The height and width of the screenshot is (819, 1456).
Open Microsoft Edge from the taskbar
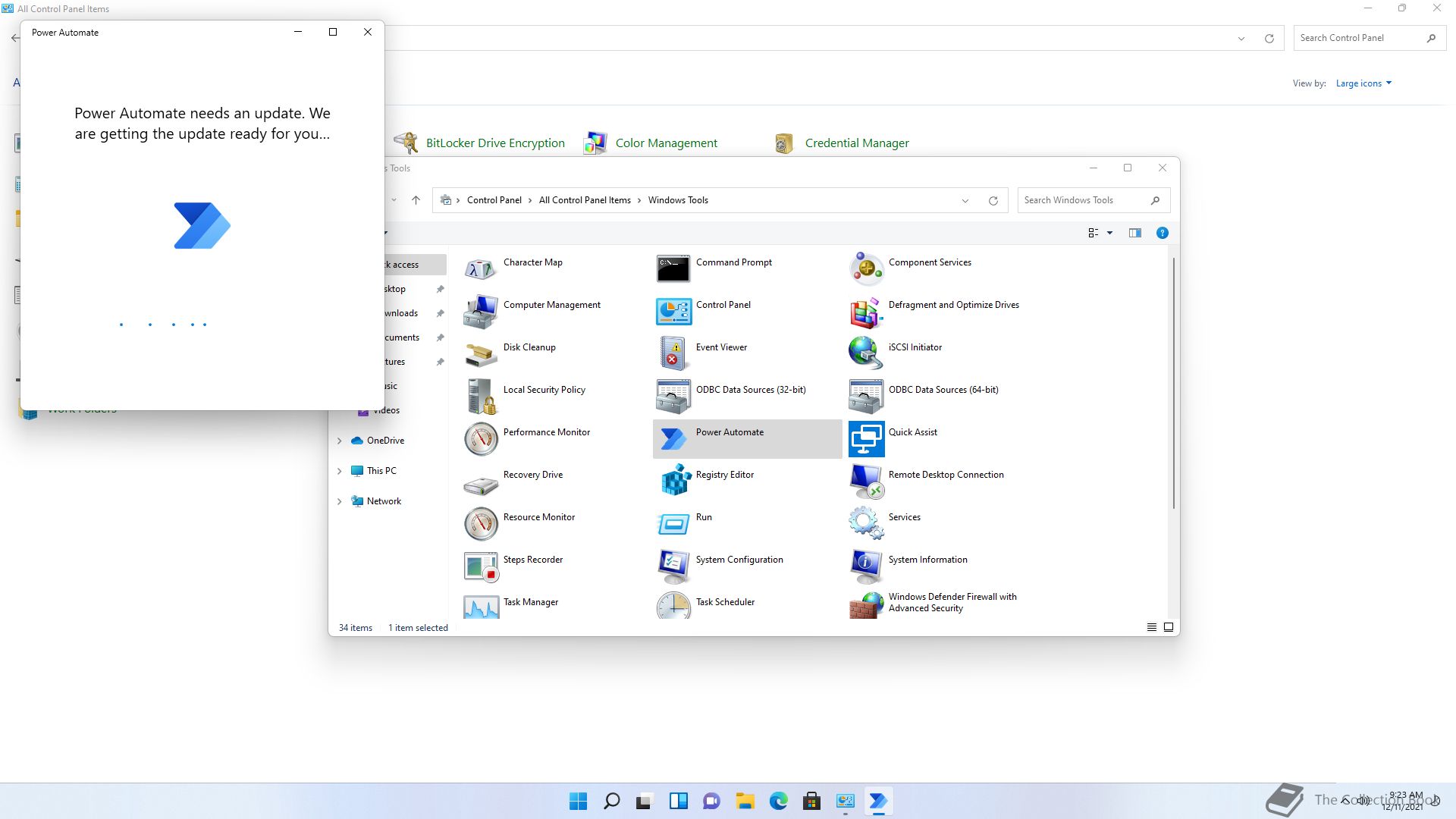[778, 801]
